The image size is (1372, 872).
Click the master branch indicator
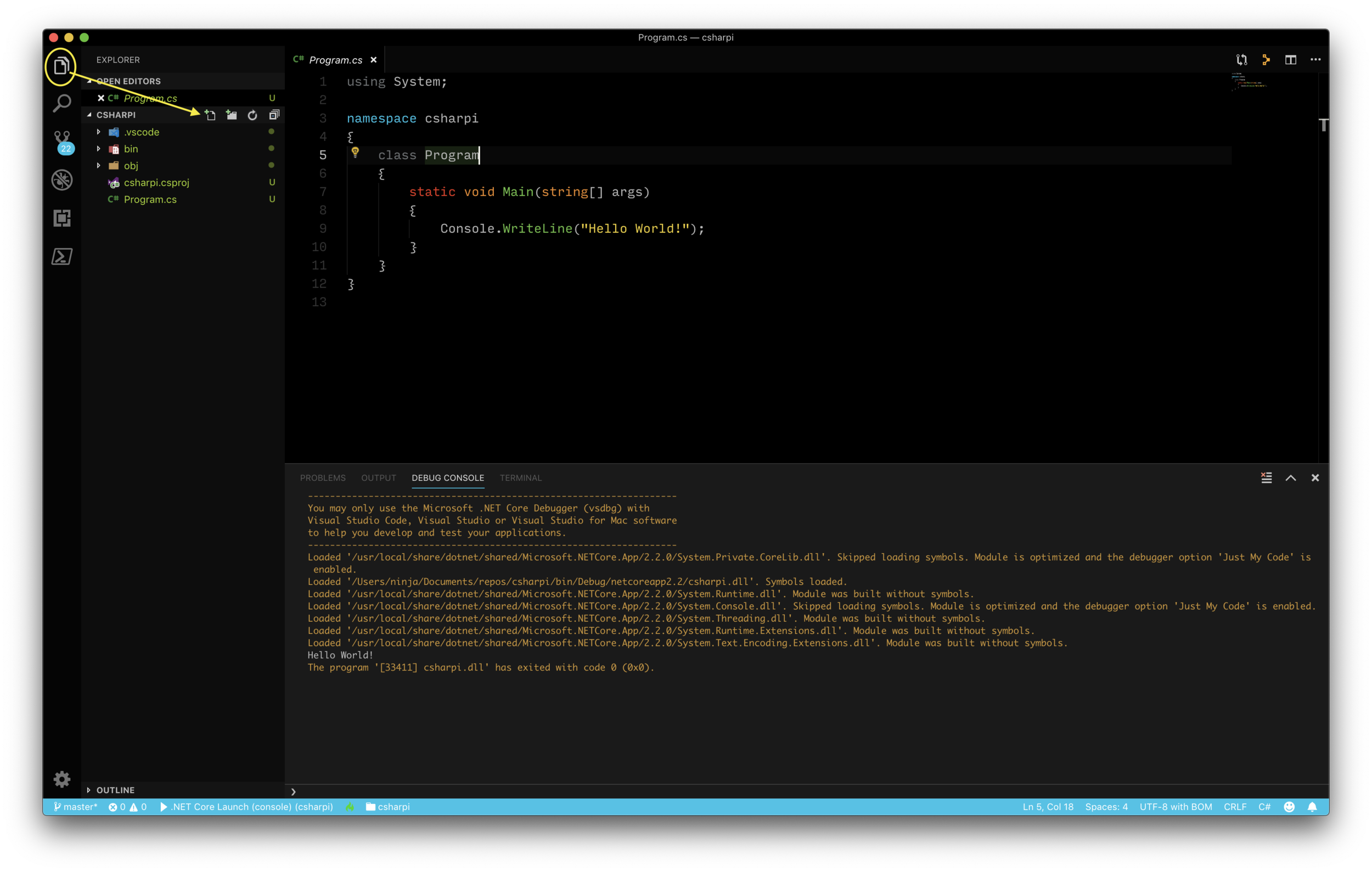click(x=75, y=807)
